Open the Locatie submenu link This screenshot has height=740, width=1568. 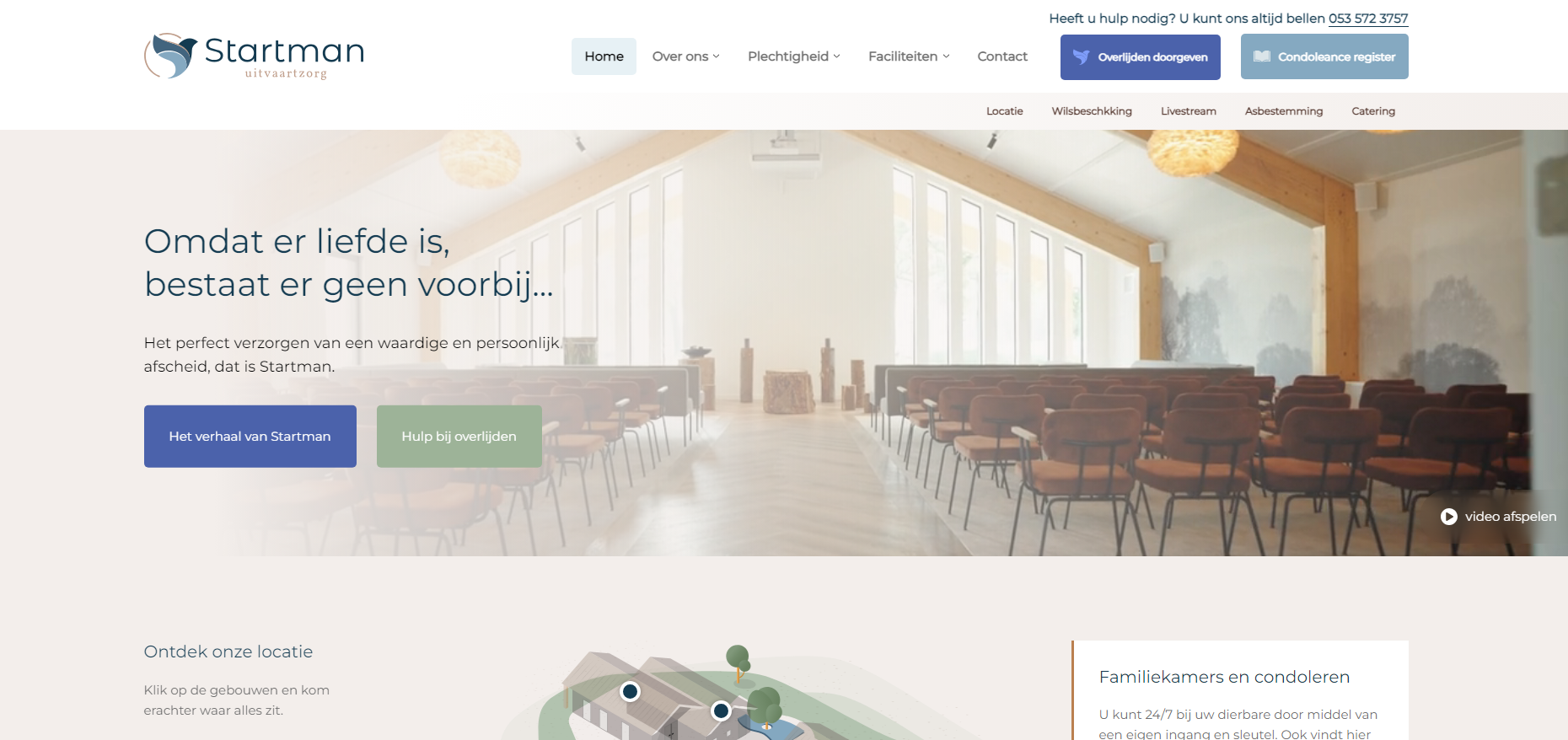pos(1005,111)
